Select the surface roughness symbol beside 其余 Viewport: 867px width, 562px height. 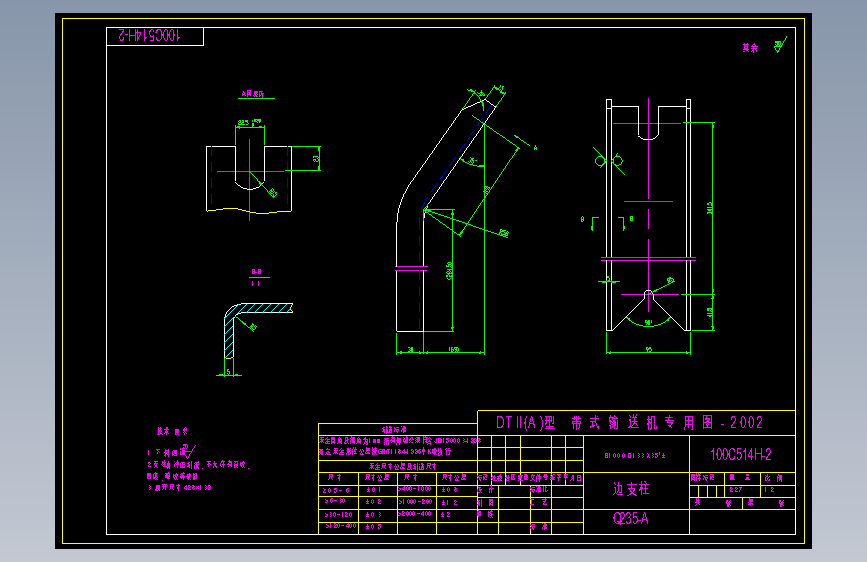tap(780, 45)
